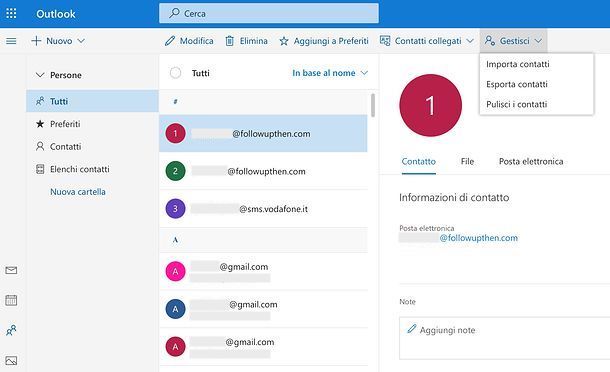Click the Modifica pencil icon

pyautogui.click(x=170, y=41)
